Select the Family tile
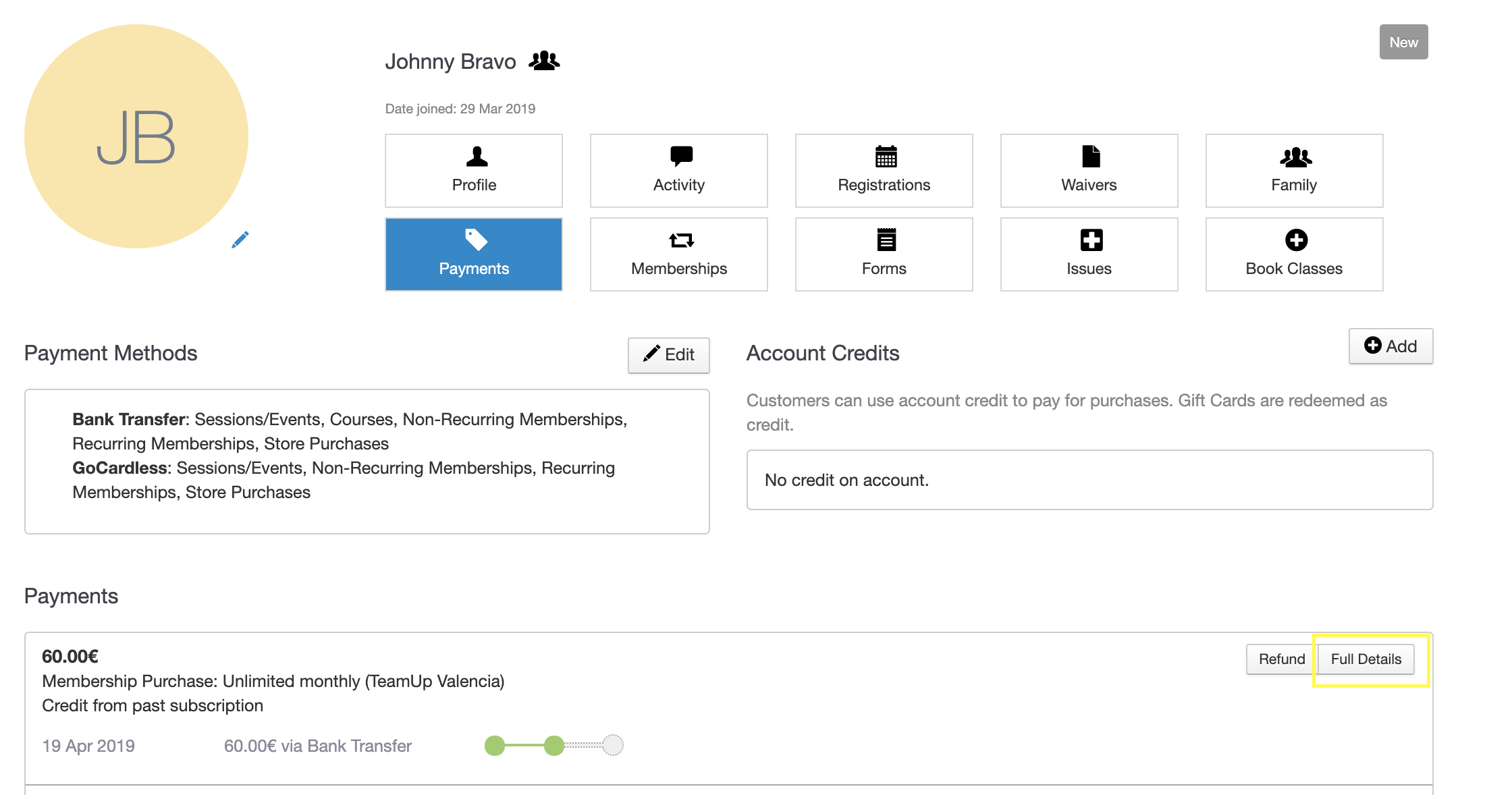The height and width of the screenshot is (795, 1512). pyautogui.click(x=1294, y=171)
